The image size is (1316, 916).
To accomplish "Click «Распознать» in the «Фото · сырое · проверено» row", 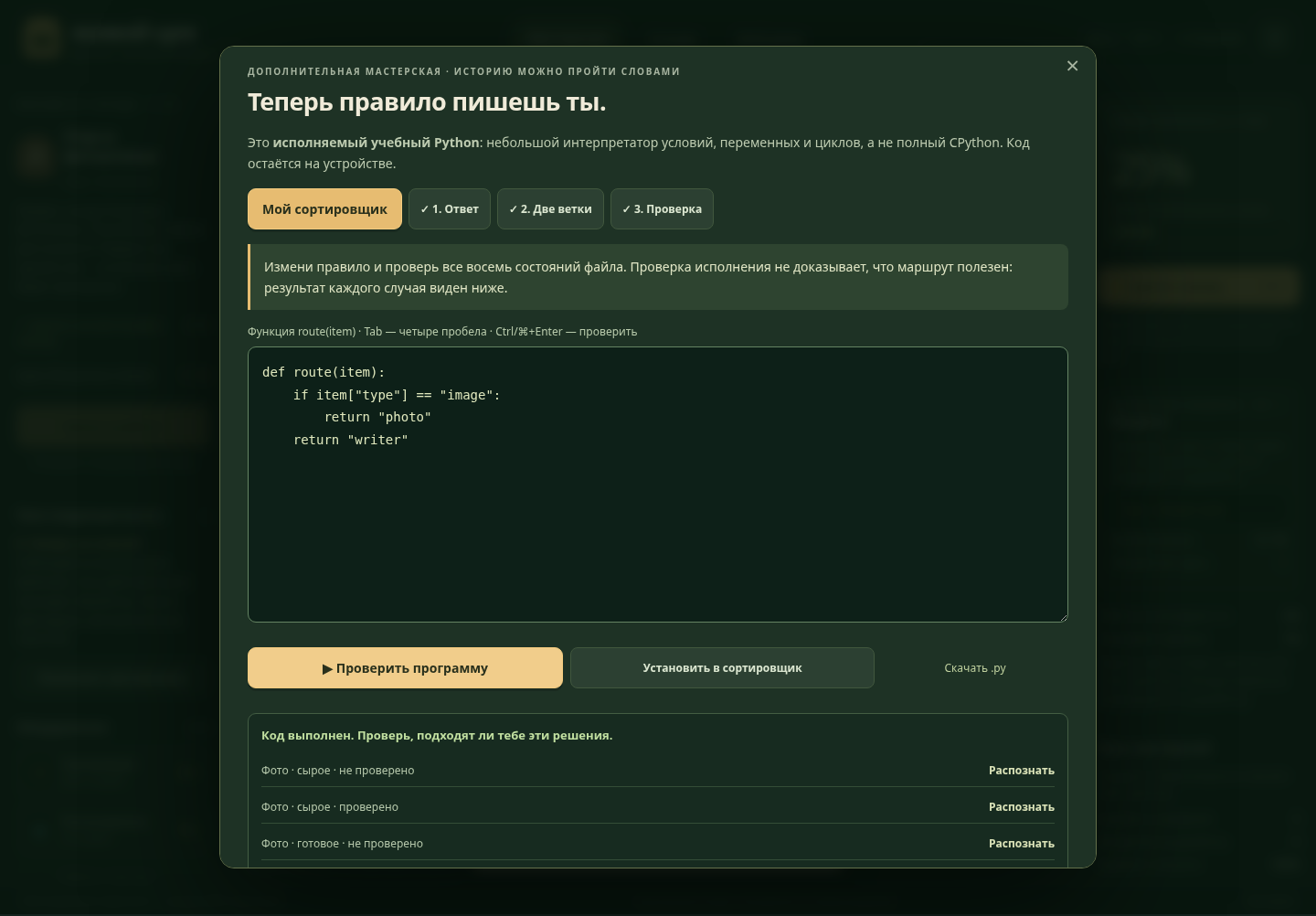I will click(x=1022, y=807).
